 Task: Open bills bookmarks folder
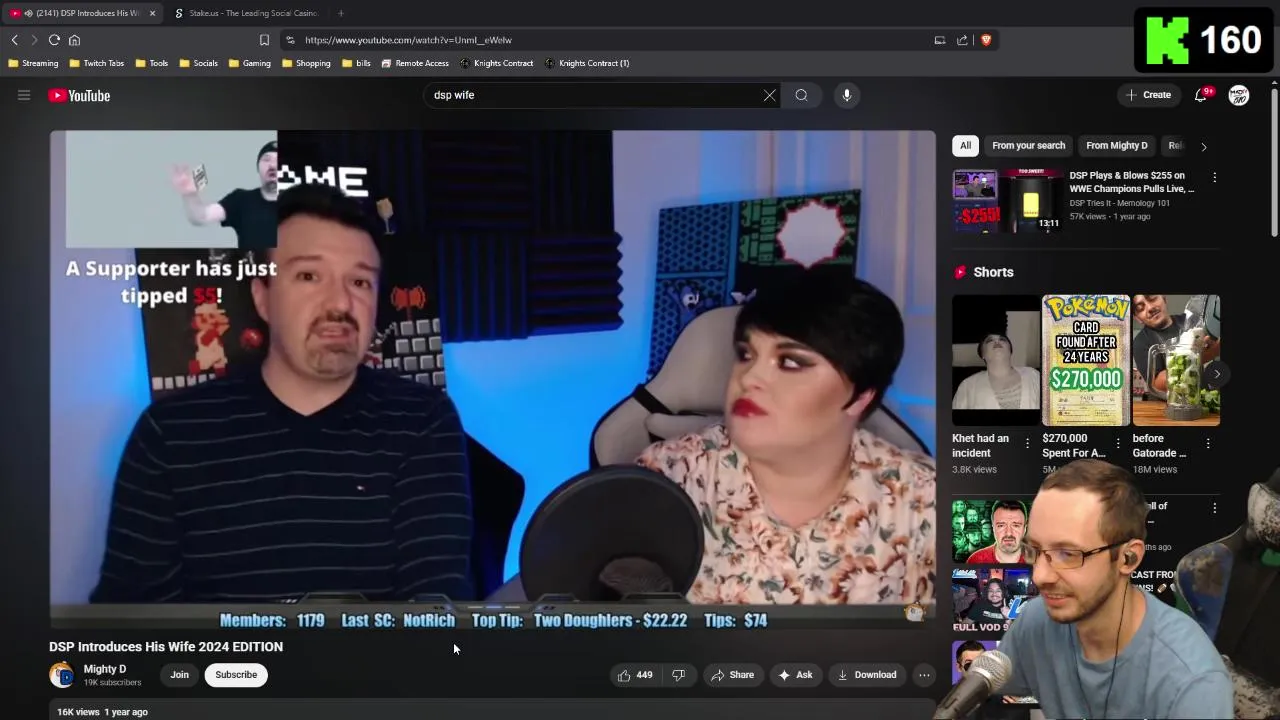click(356, 63)
